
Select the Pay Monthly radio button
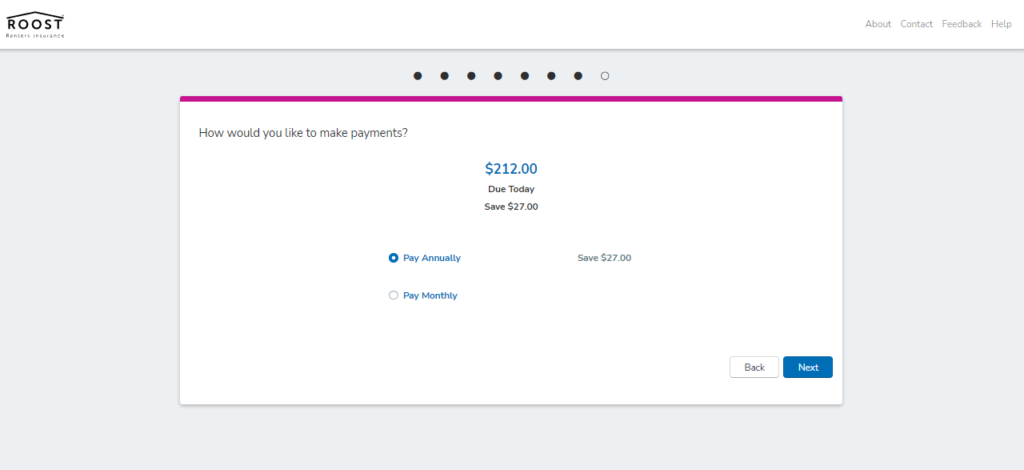[393, 295]
